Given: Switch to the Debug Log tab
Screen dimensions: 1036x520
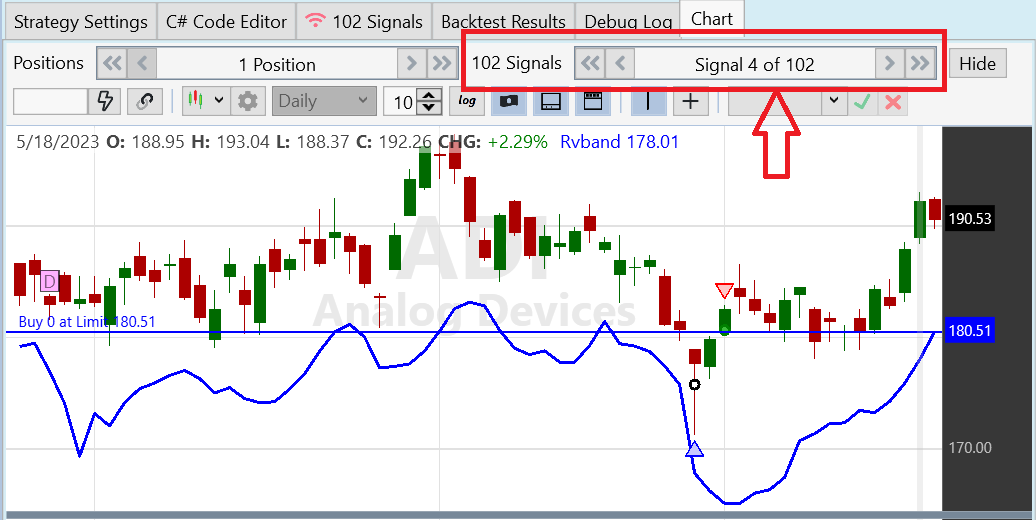Looking at the screenshot, I should click(x=628, y=22).
